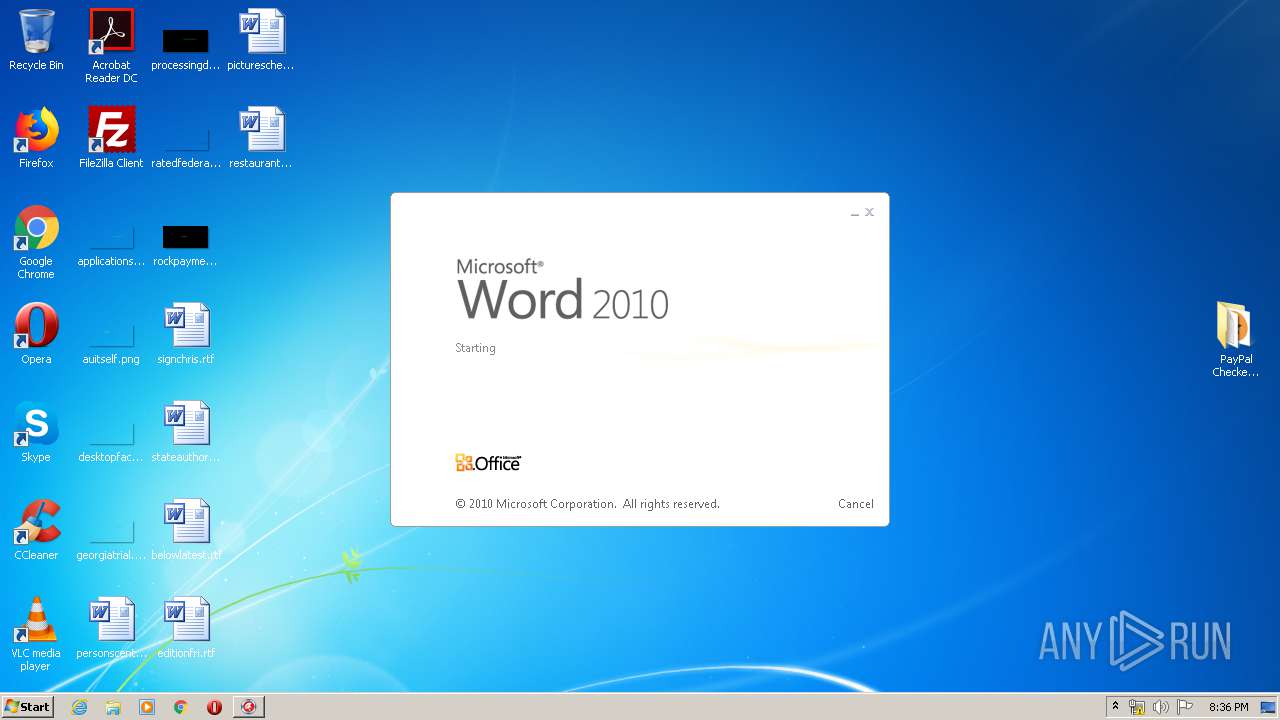Select the belowlatest.rtf document
The height and width of the screenshot is (720, 1280).
click(x=186, y=530)
